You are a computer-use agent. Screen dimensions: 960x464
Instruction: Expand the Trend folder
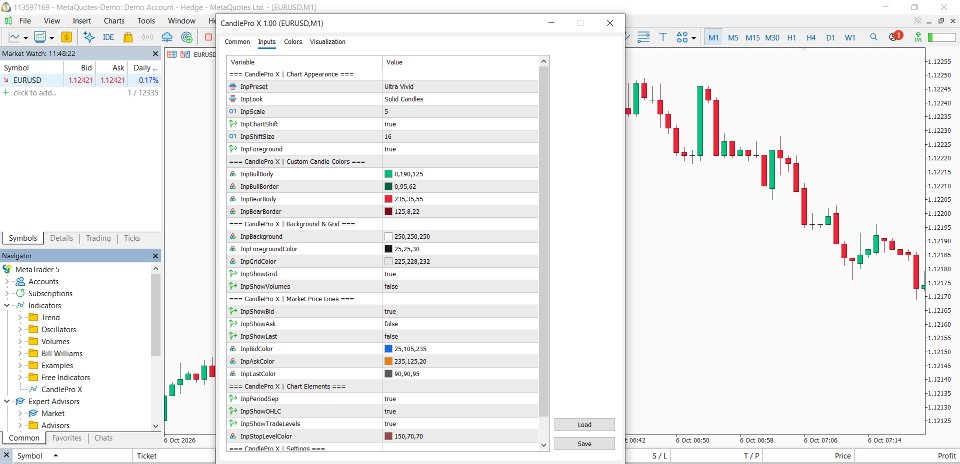click(x=19, y=318)
